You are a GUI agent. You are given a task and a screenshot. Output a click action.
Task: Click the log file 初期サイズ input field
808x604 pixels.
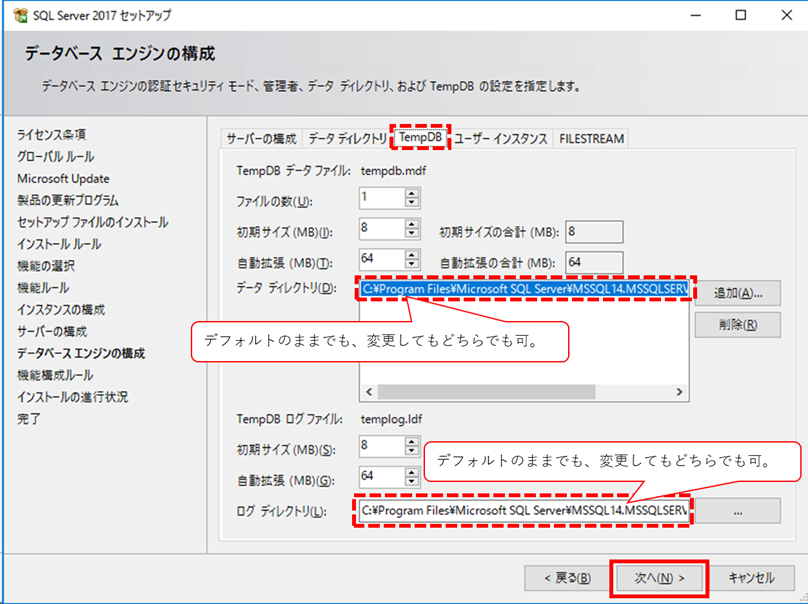[x=382, y=447]
